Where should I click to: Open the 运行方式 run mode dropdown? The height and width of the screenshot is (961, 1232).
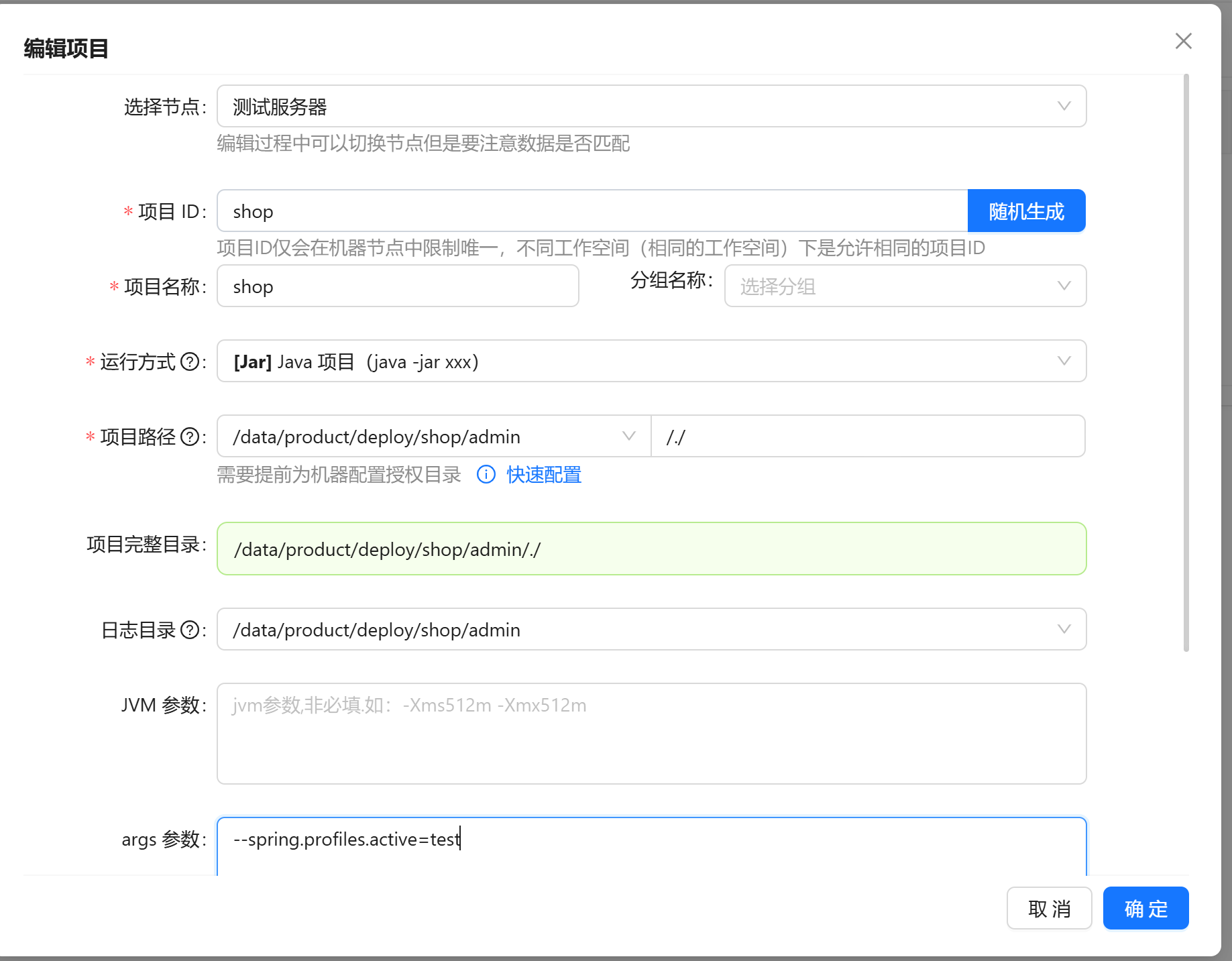1064,361
